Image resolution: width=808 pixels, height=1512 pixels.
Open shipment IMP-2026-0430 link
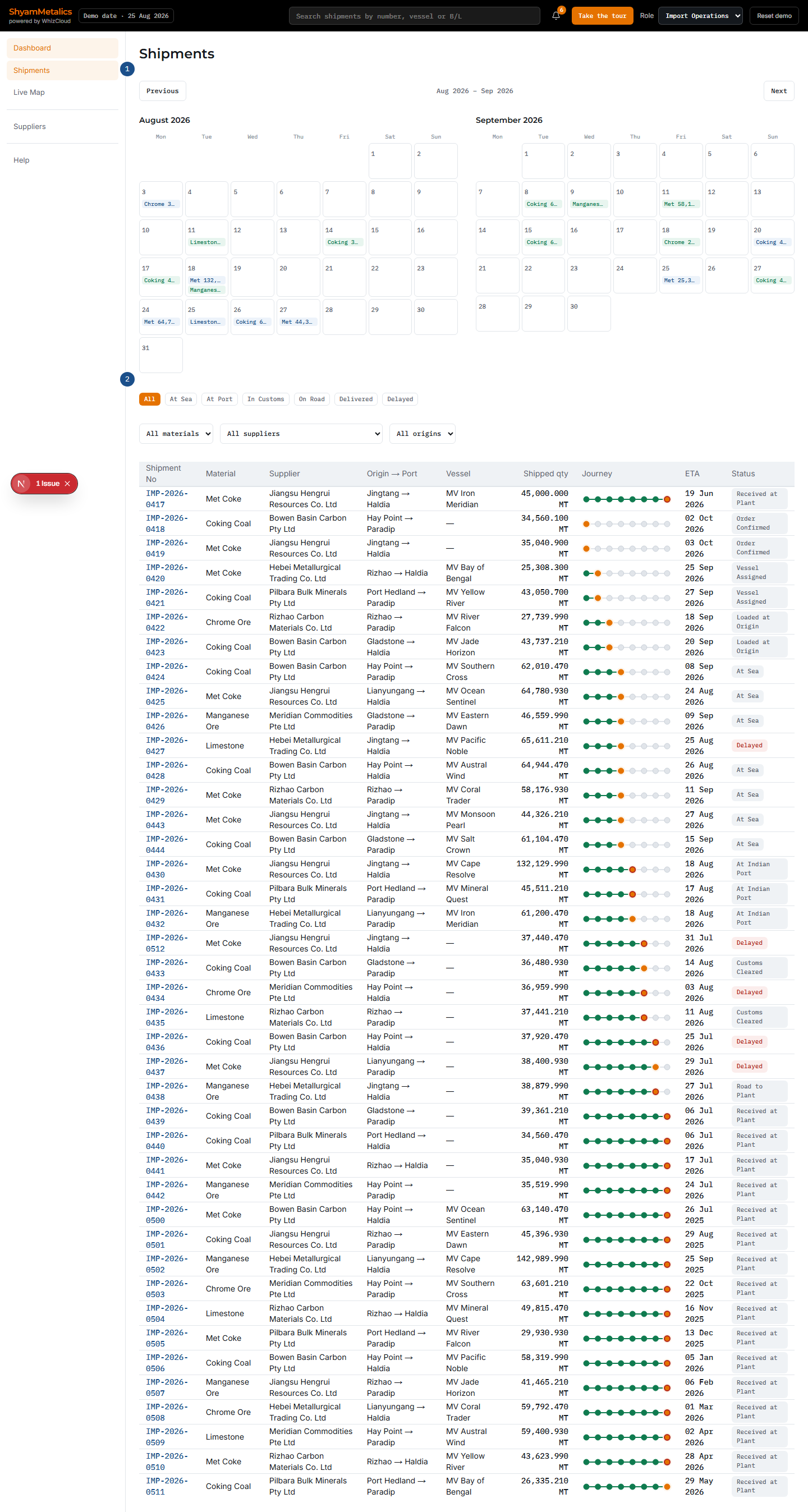point(167,869)
